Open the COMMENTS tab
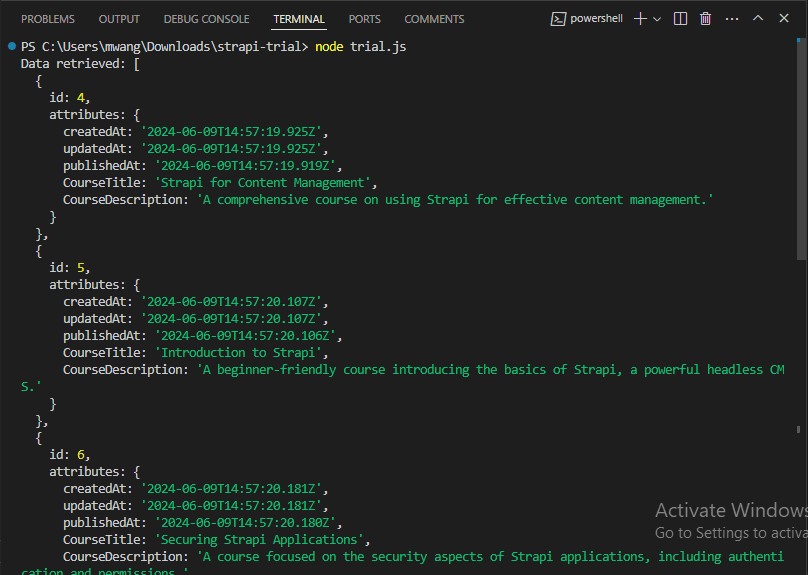The image size is (808, 575). [434, 19]
